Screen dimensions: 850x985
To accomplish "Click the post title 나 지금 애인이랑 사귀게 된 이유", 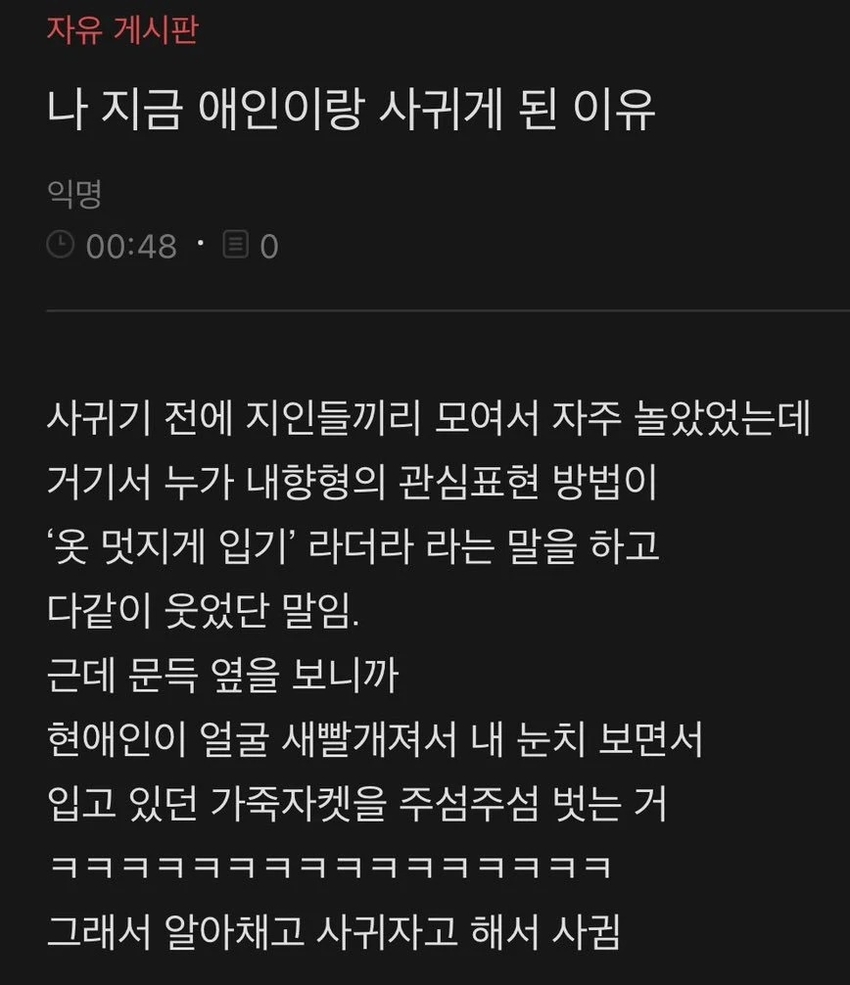I will pyautogui.click(x=351, y=110).
